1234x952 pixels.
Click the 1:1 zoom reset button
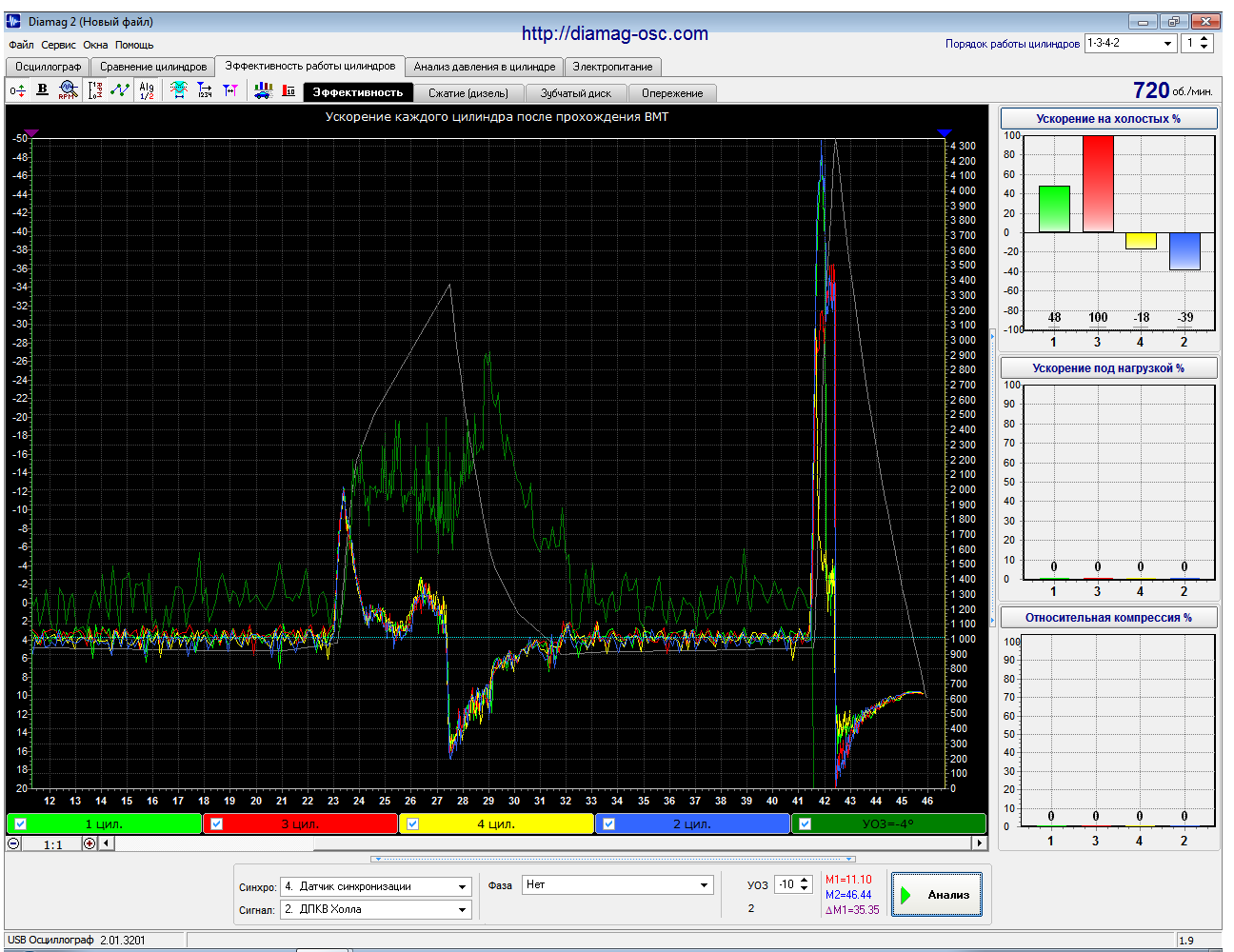[52, 844]
